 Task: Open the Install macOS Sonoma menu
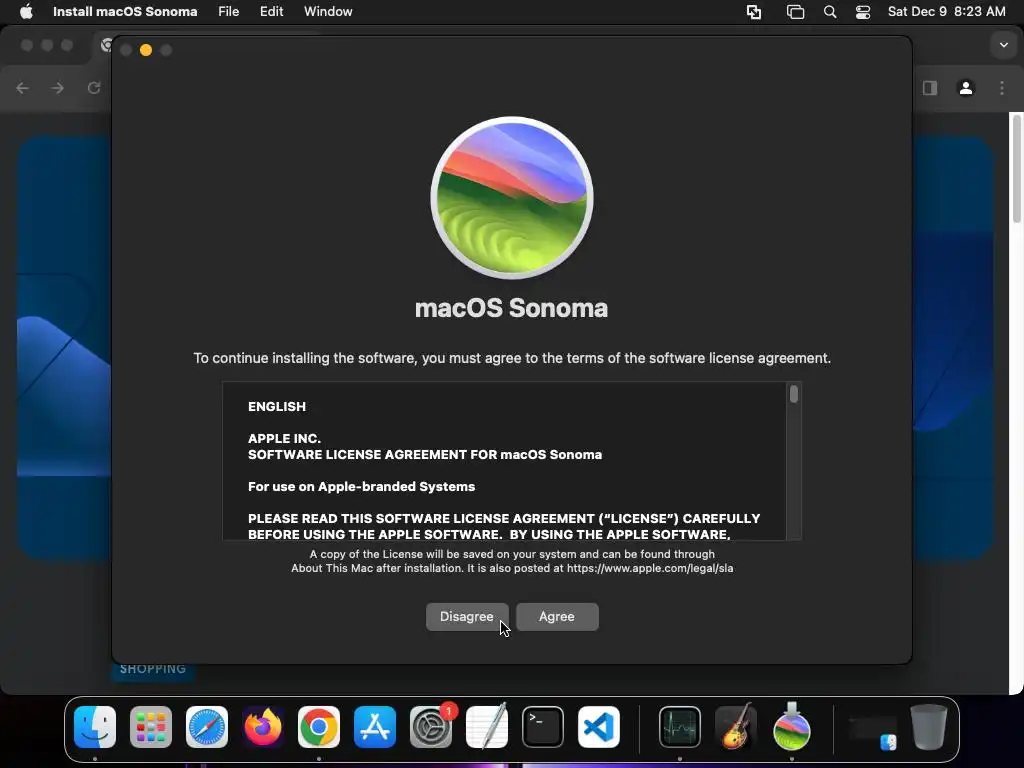pos(125,12)
